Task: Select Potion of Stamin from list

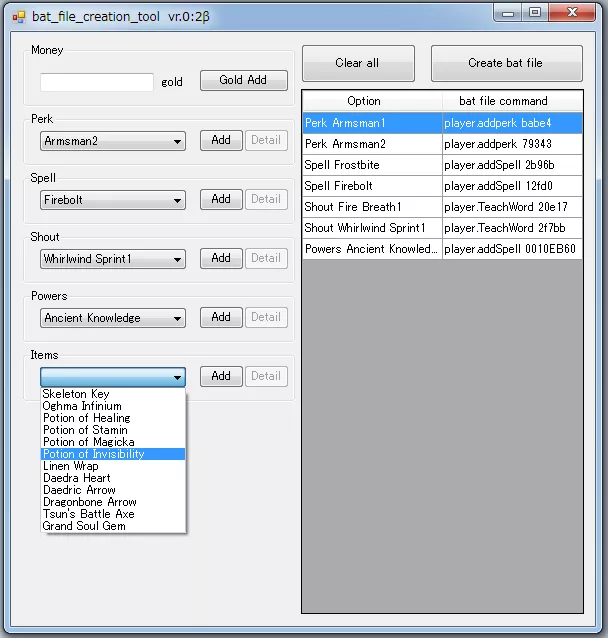Action: (113, 430)
